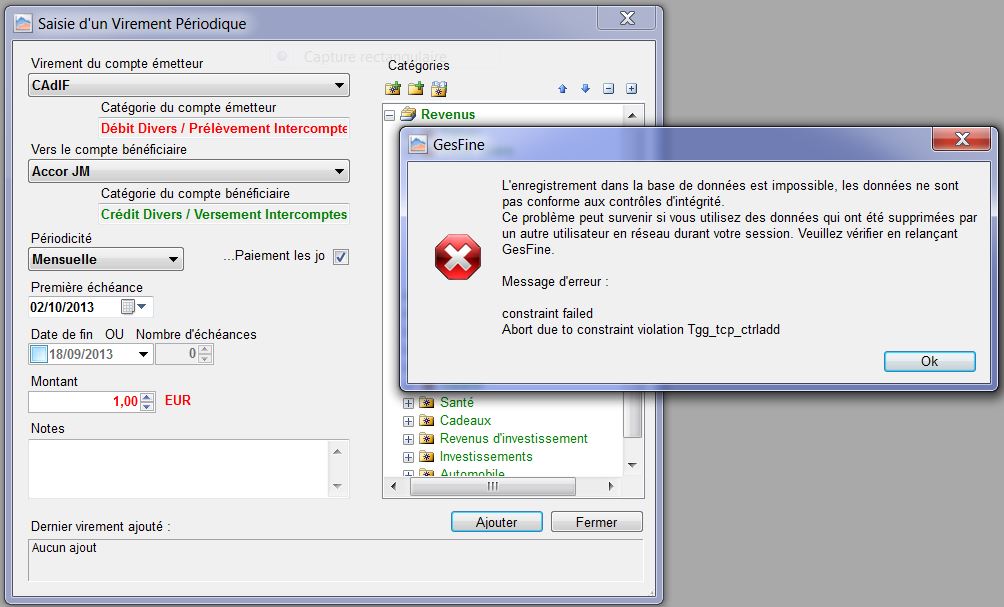Click the blue up arrow above categories
This screenshot has height=607, width=1004.
click(x=562, y=89)
